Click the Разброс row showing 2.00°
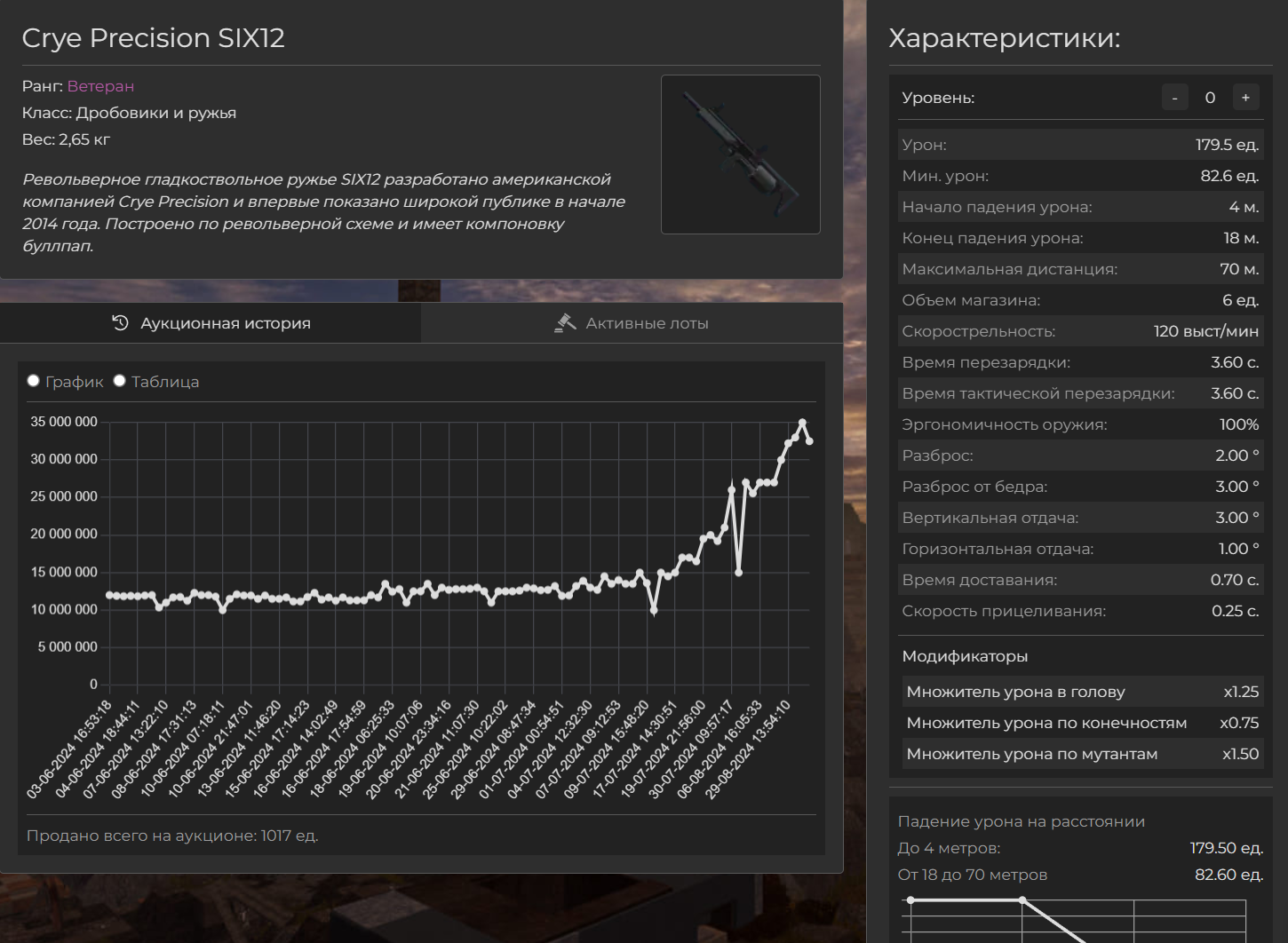This screenshot has width=1288, height=943. coord(1080,456)
